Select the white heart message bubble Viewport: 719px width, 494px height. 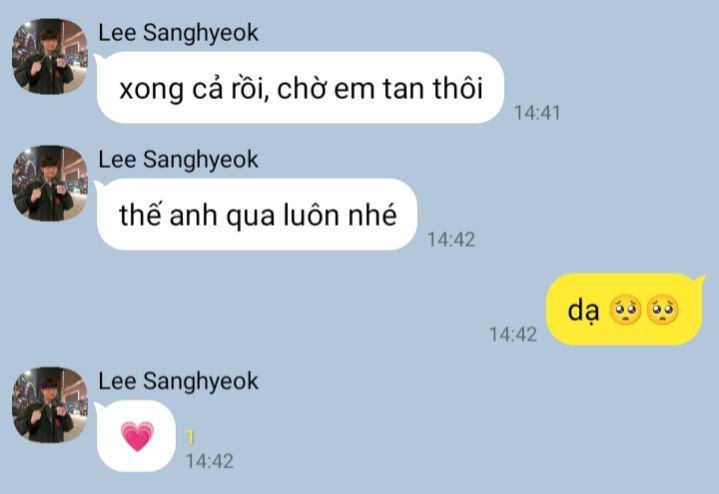(x=136, y=436)
